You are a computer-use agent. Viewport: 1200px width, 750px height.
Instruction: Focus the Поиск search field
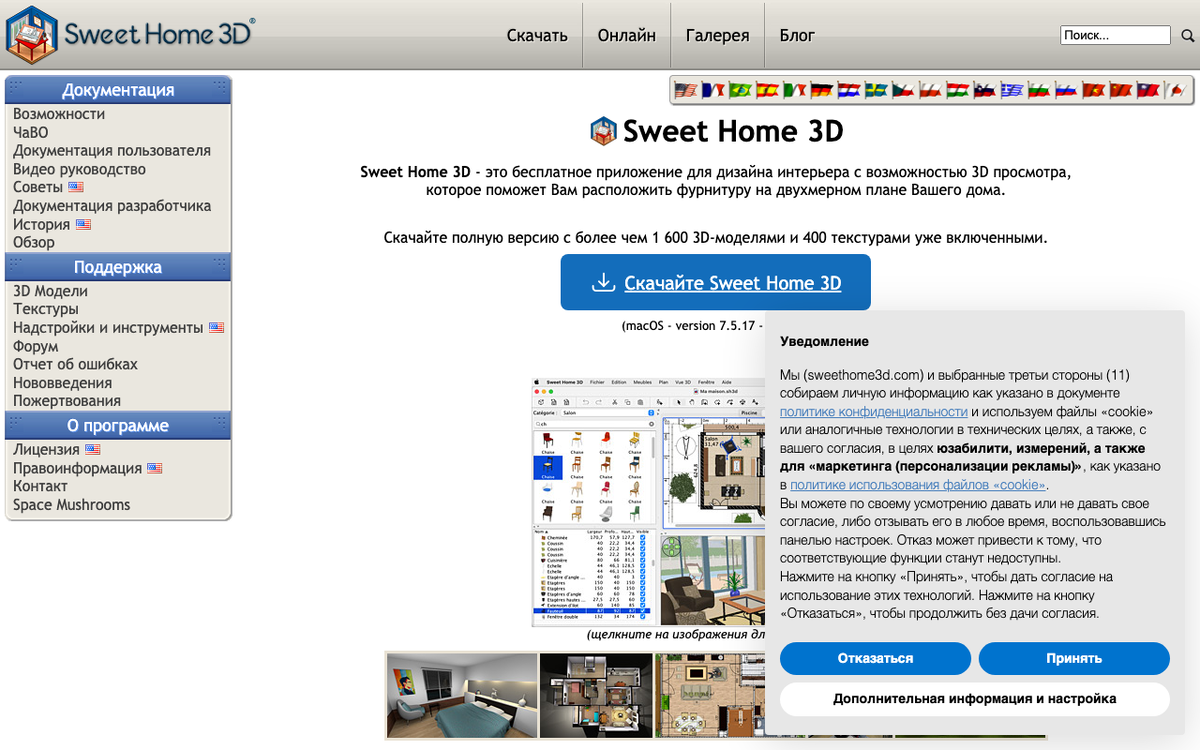click(1115, 35)
